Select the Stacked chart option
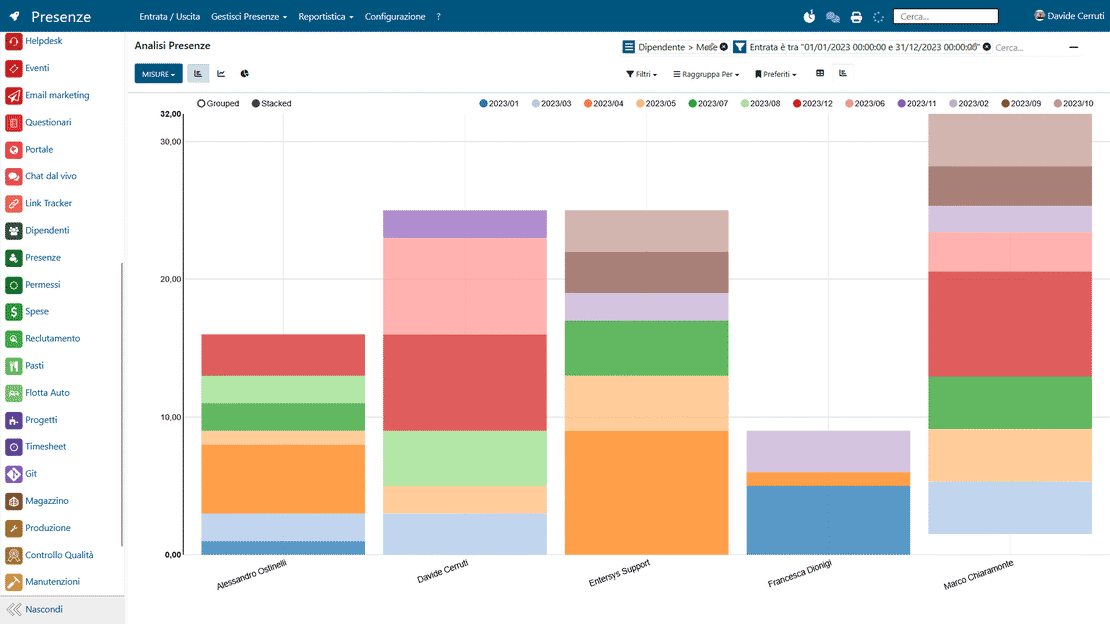The height and width of the screenshot is (624, 1110). coord(271,103)
